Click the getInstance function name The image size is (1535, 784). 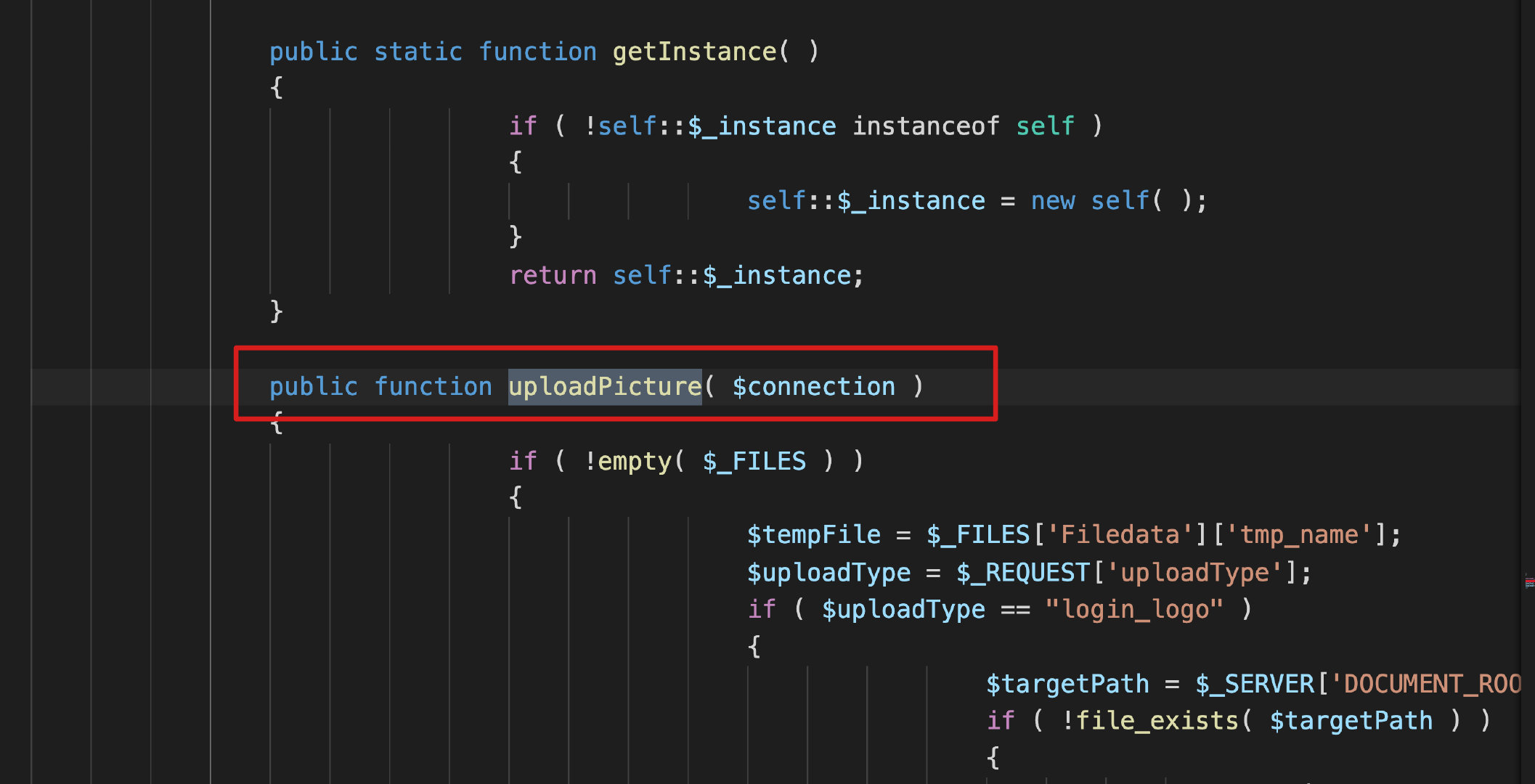pos(694,52)
